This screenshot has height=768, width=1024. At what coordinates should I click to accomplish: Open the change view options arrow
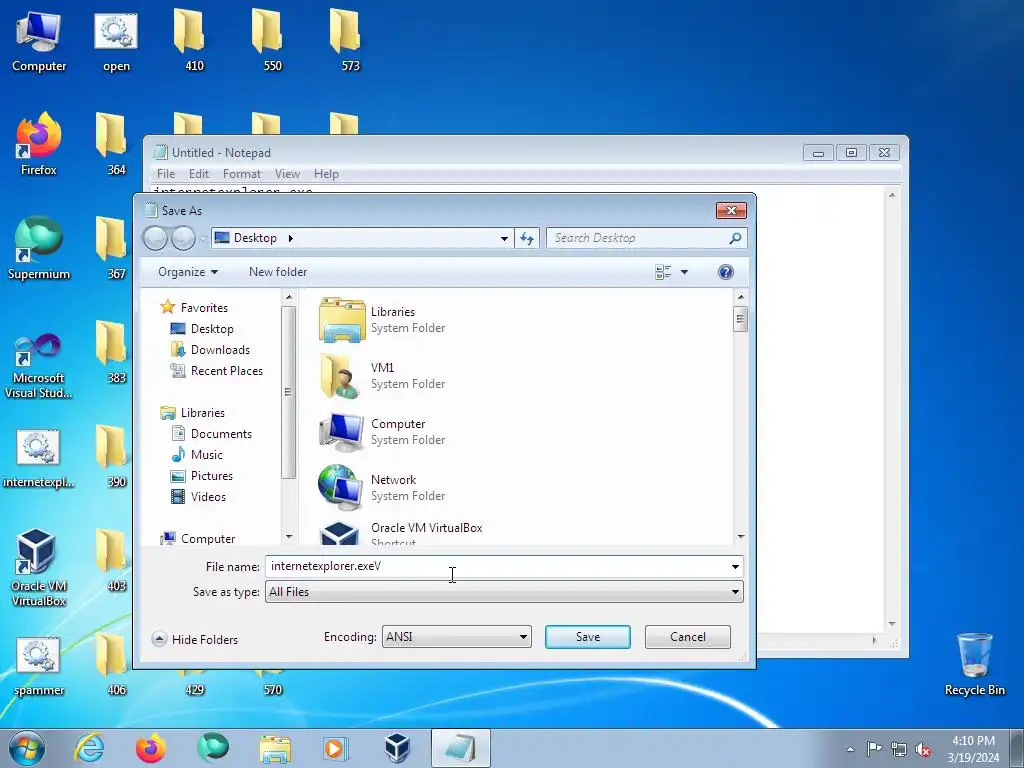(684, 272)
